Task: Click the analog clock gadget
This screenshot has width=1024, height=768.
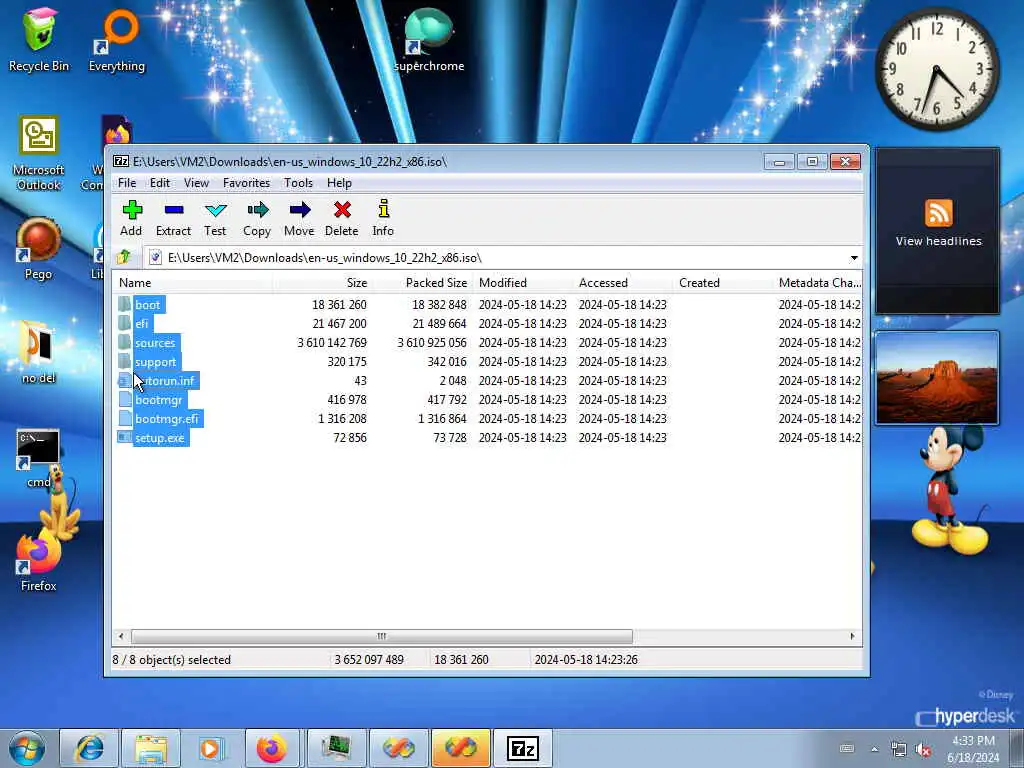Action: coord(937,69)
